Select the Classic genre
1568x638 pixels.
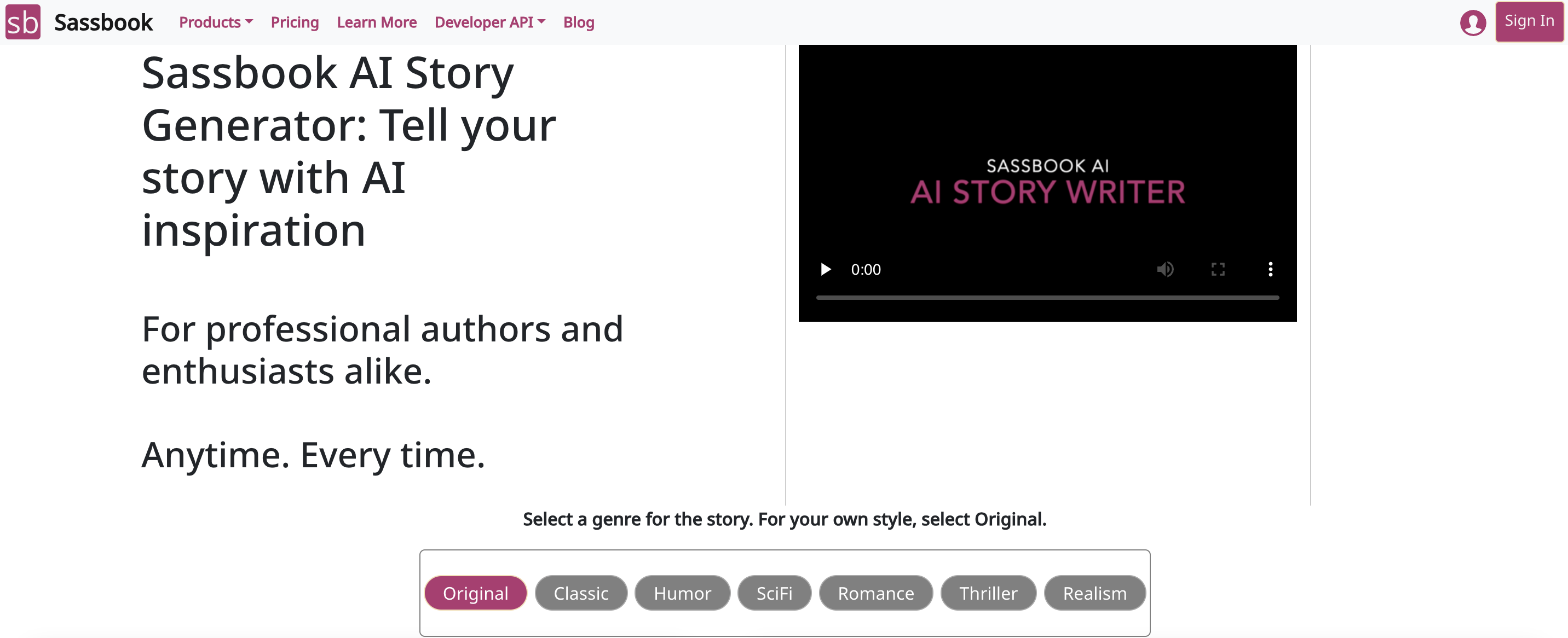[581, 593]
